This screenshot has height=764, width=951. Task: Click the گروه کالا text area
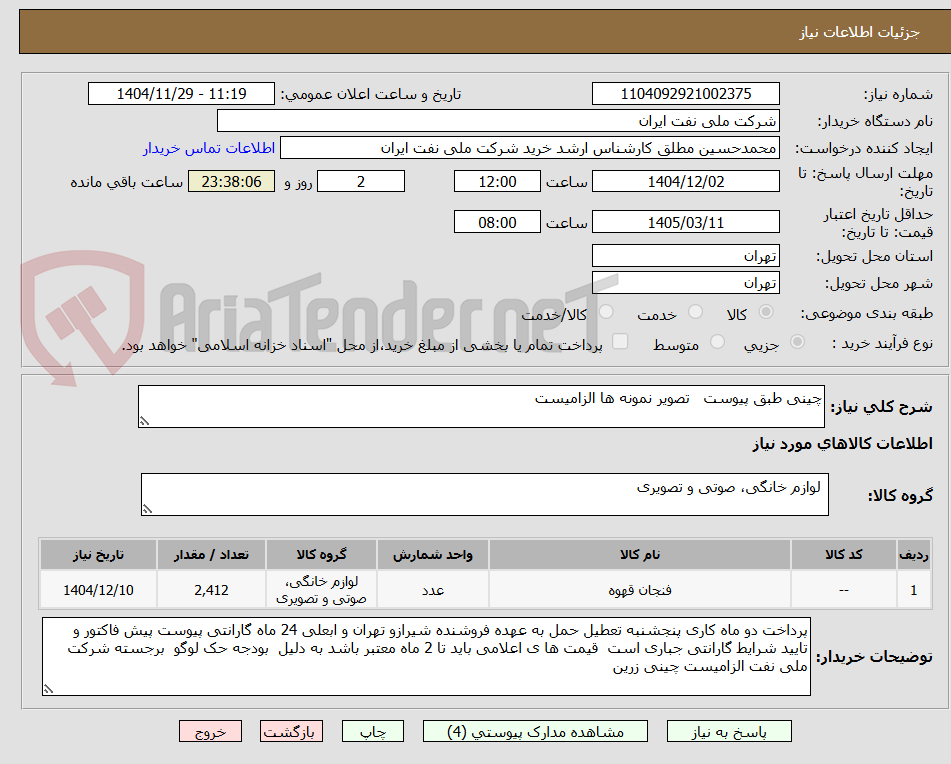coord(485,495)
